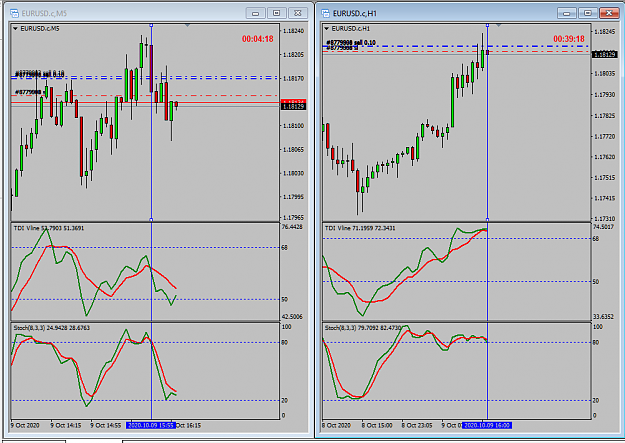Screen dimensions: 625x443
Task: Close the EURUSD.c,M5 chart window
Action: (298, 13)
